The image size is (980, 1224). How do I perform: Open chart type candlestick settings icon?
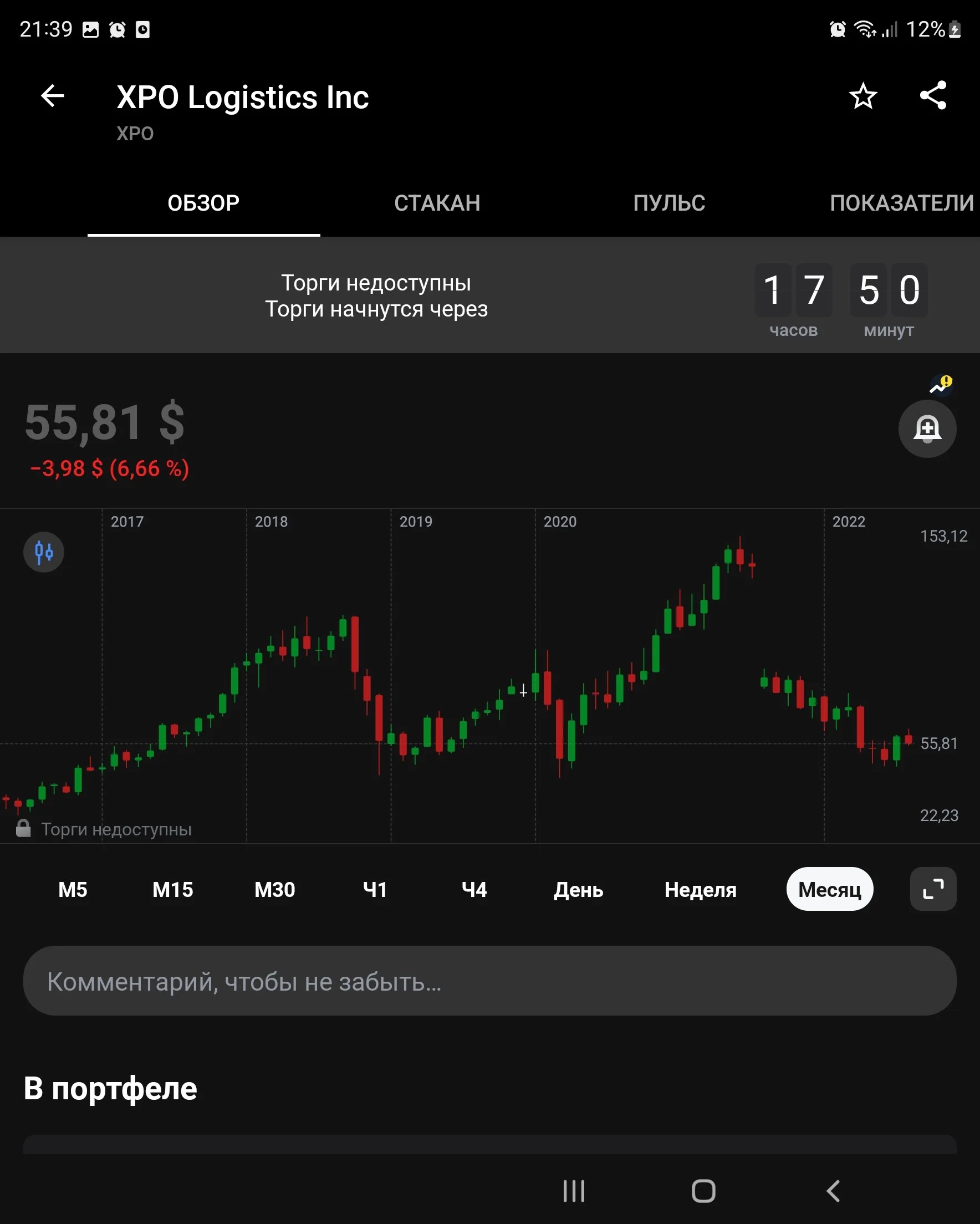pos(44,552)
